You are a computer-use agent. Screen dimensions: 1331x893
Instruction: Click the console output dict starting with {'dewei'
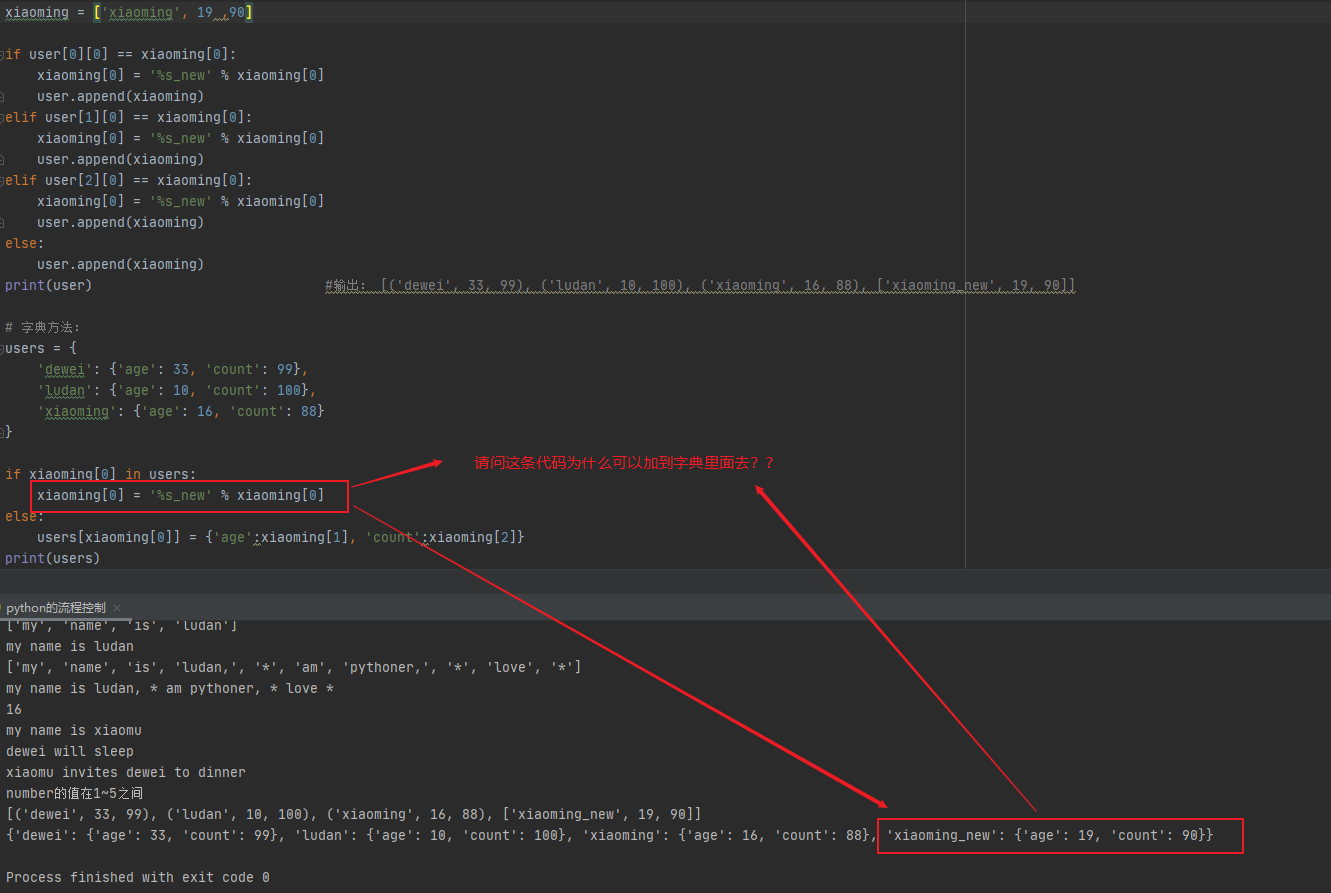(x=610, y=835)
